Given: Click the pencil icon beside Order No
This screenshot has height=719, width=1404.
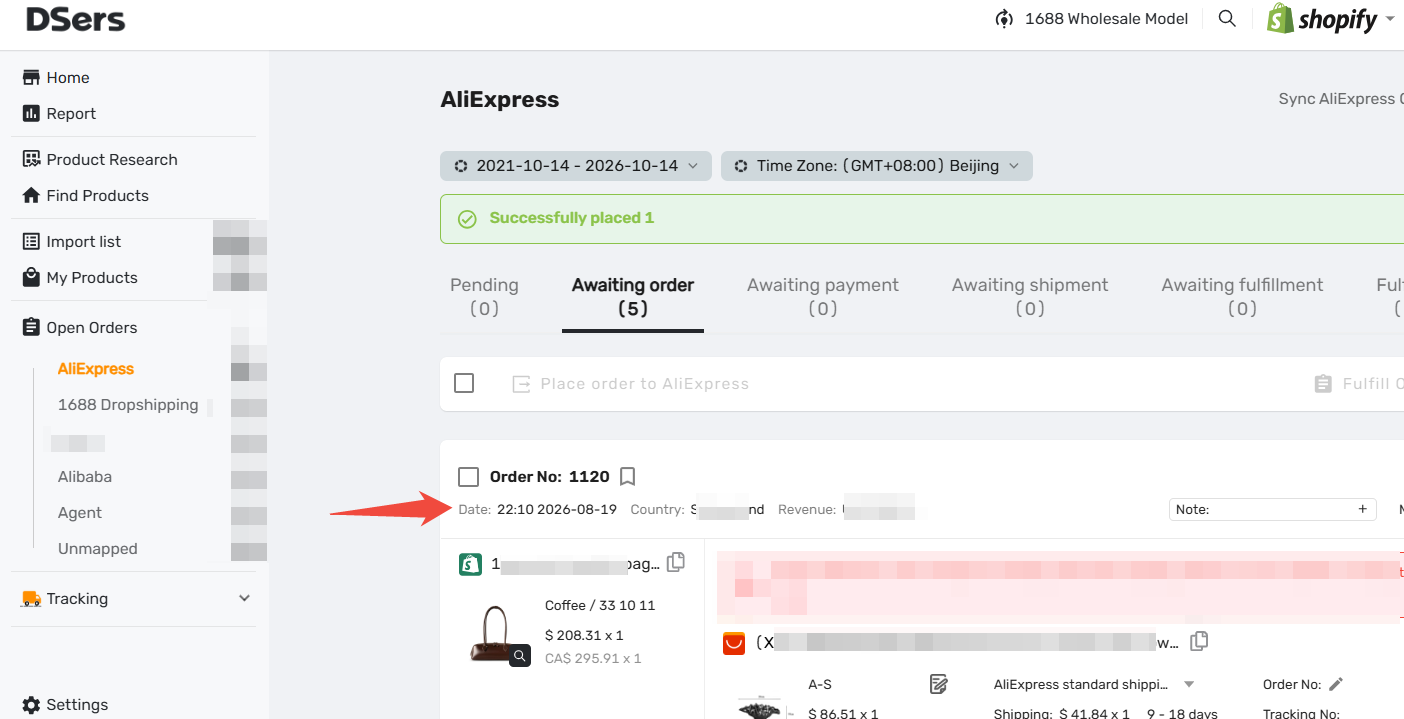Looking at the screenshot, I should point(1336,684).
